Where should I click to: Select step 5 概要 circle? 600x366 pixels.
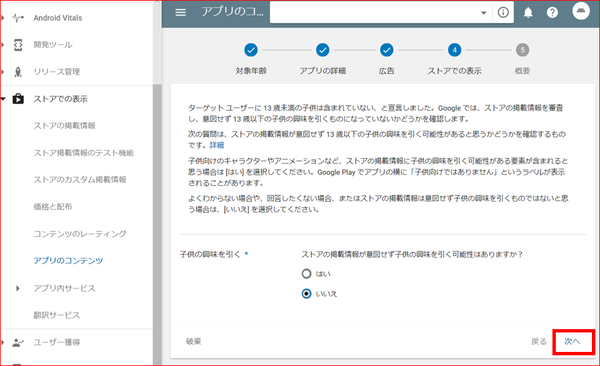pyautogui.click(x=522, y=50)
